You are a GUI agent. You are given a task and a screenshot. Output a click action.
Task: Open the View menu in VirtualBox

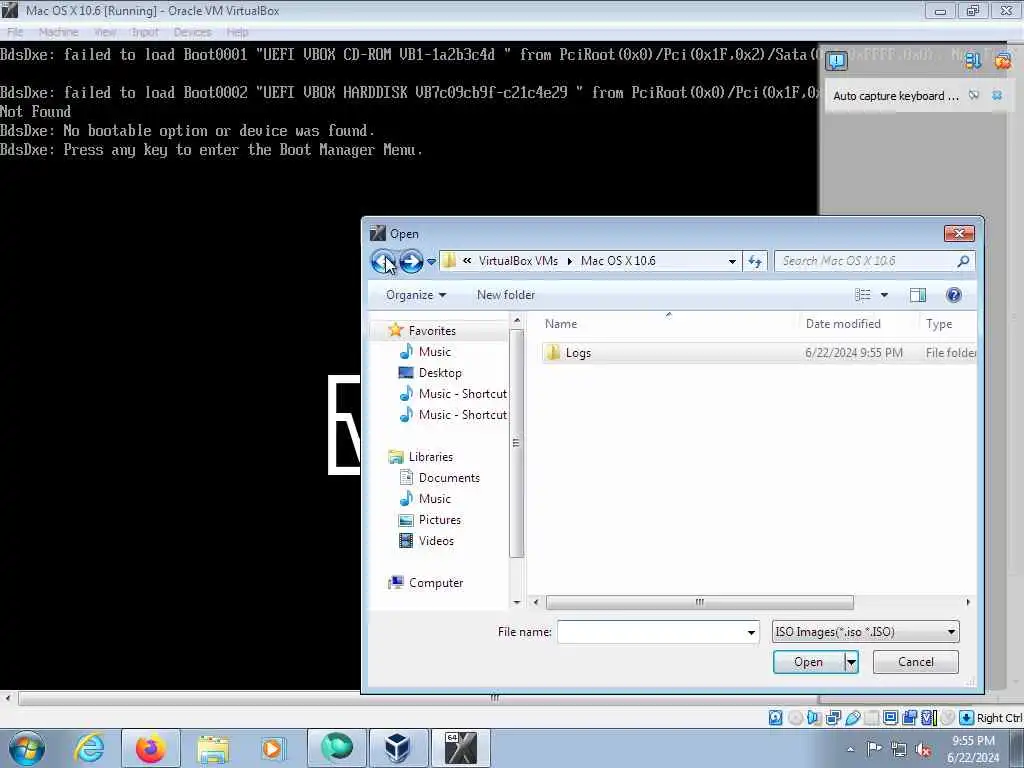coord(104,32)
